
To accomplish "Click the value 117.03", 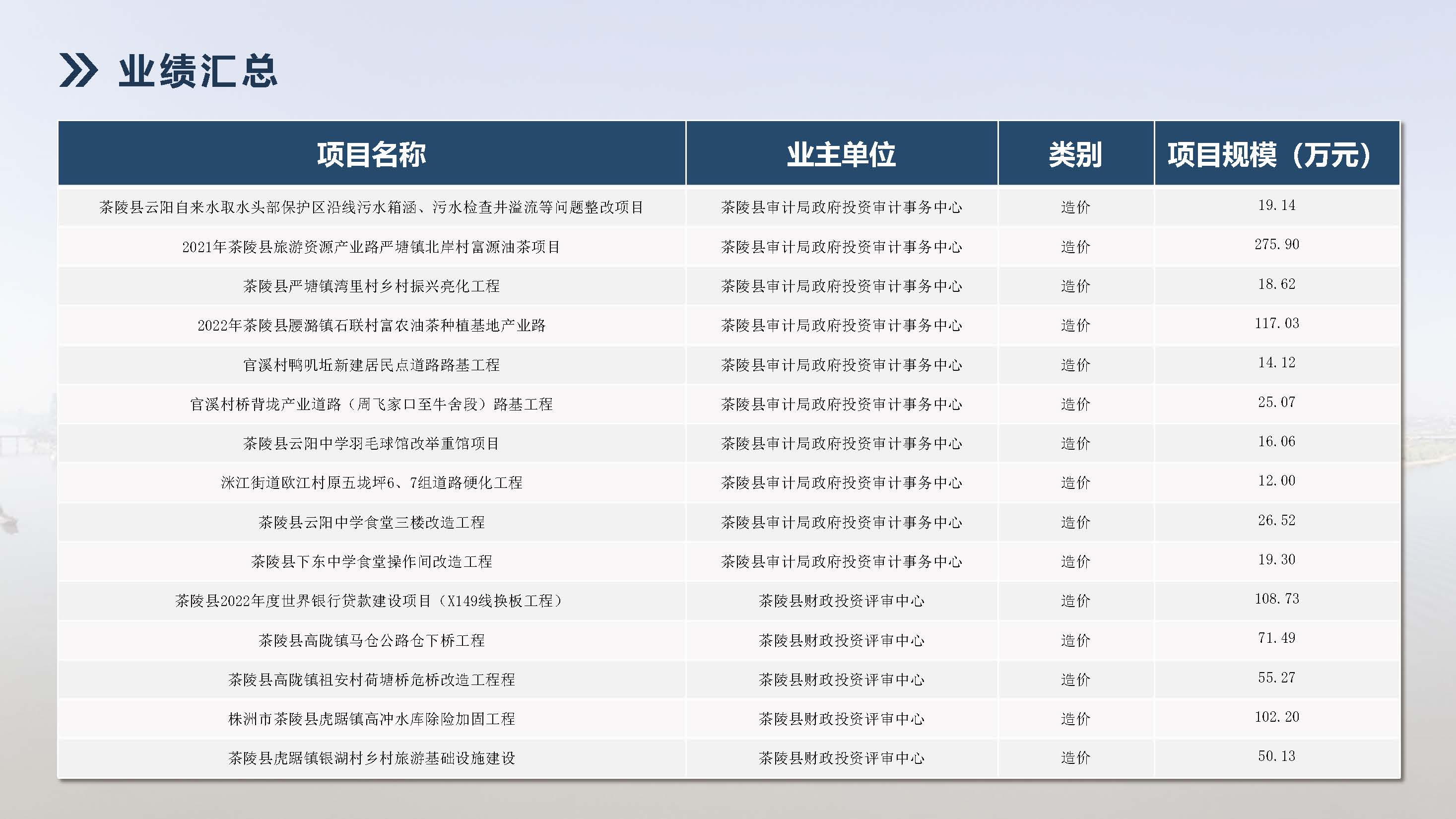I will 1277,323.
